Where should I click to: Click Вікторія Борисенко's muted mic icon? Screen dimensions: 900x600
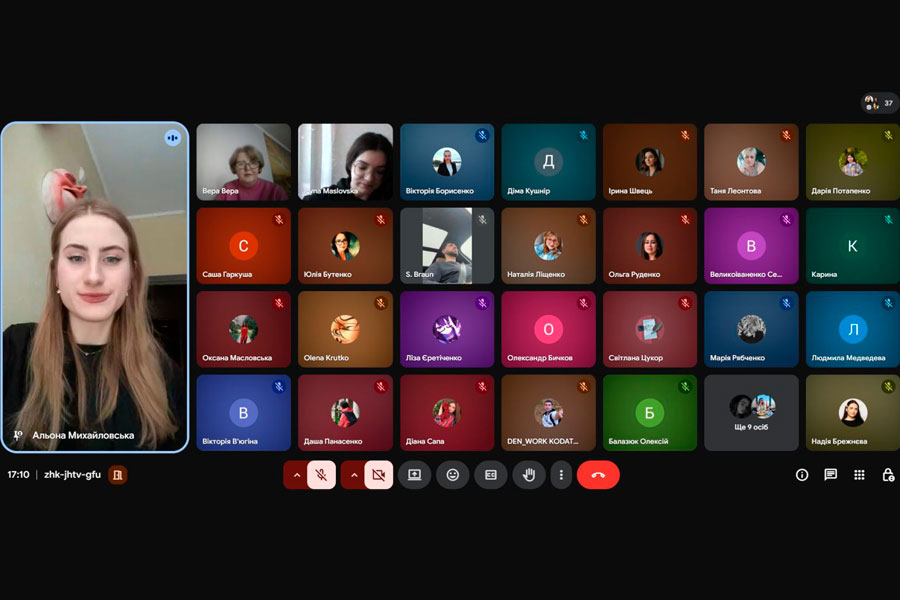(x=482, y=136)
